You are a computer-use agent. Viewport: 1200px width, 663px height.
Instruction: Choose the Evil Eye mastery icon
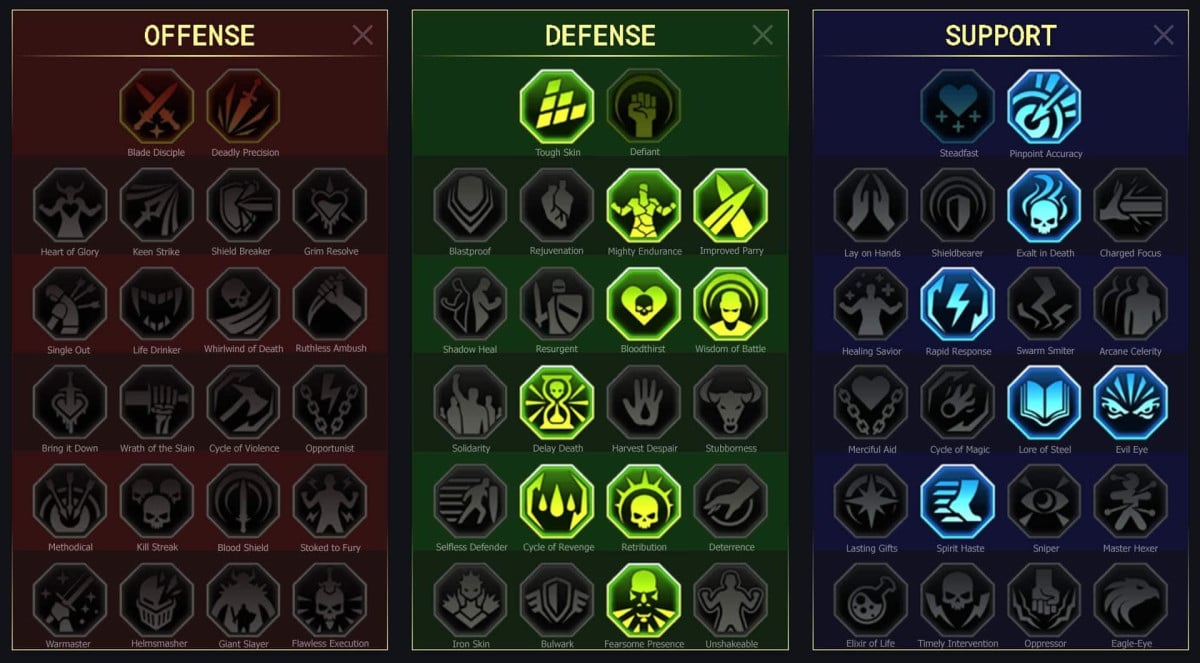click(1131, 403)
